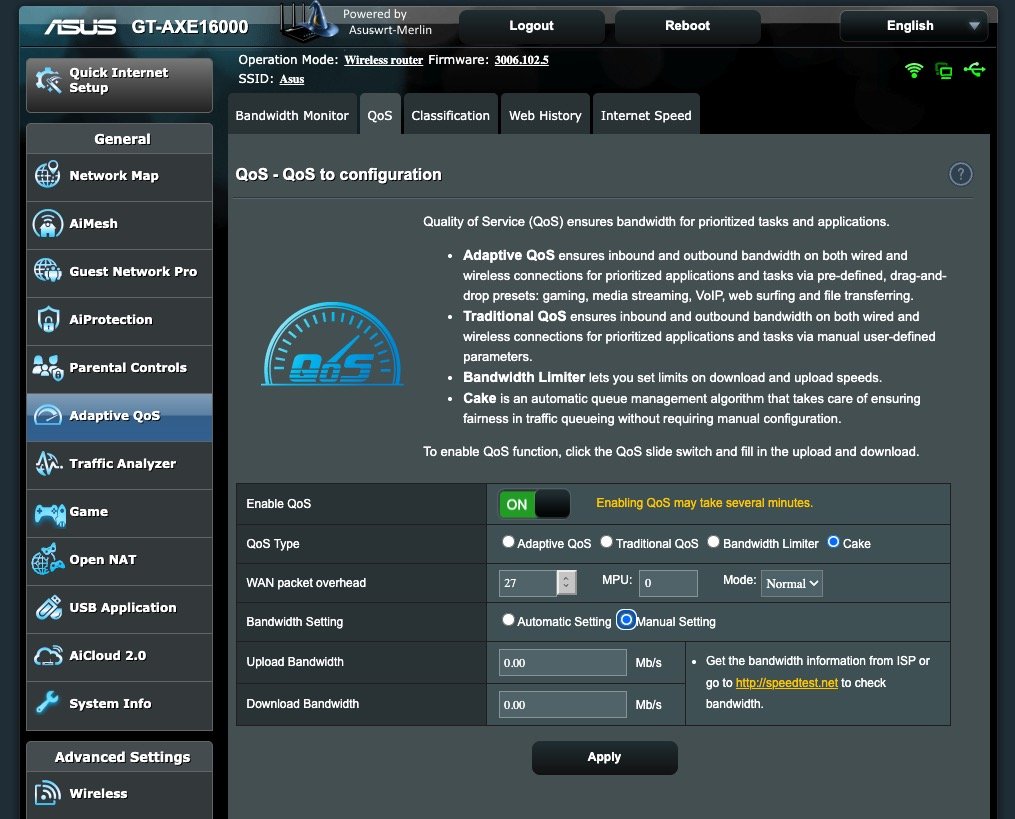The image size is (1015, 819).
Task: Click the Network Map globe icon
Action: click(x=47, y=175)
